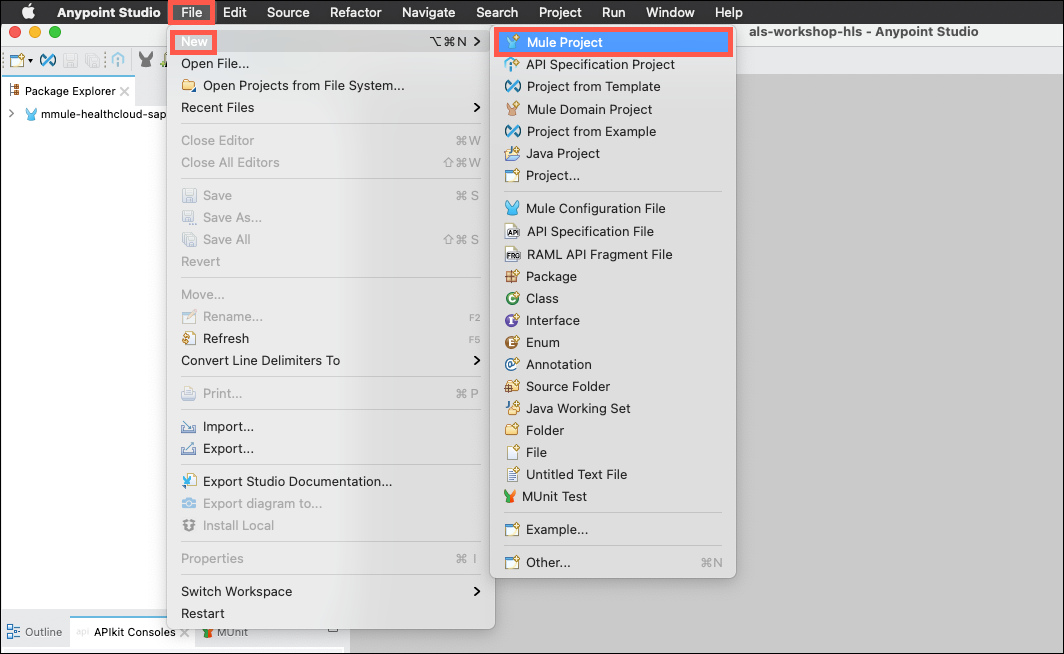Open the Edit menu
This screenshot has width=1064, height=654.
pyautogui.click(x=235, y=12)
